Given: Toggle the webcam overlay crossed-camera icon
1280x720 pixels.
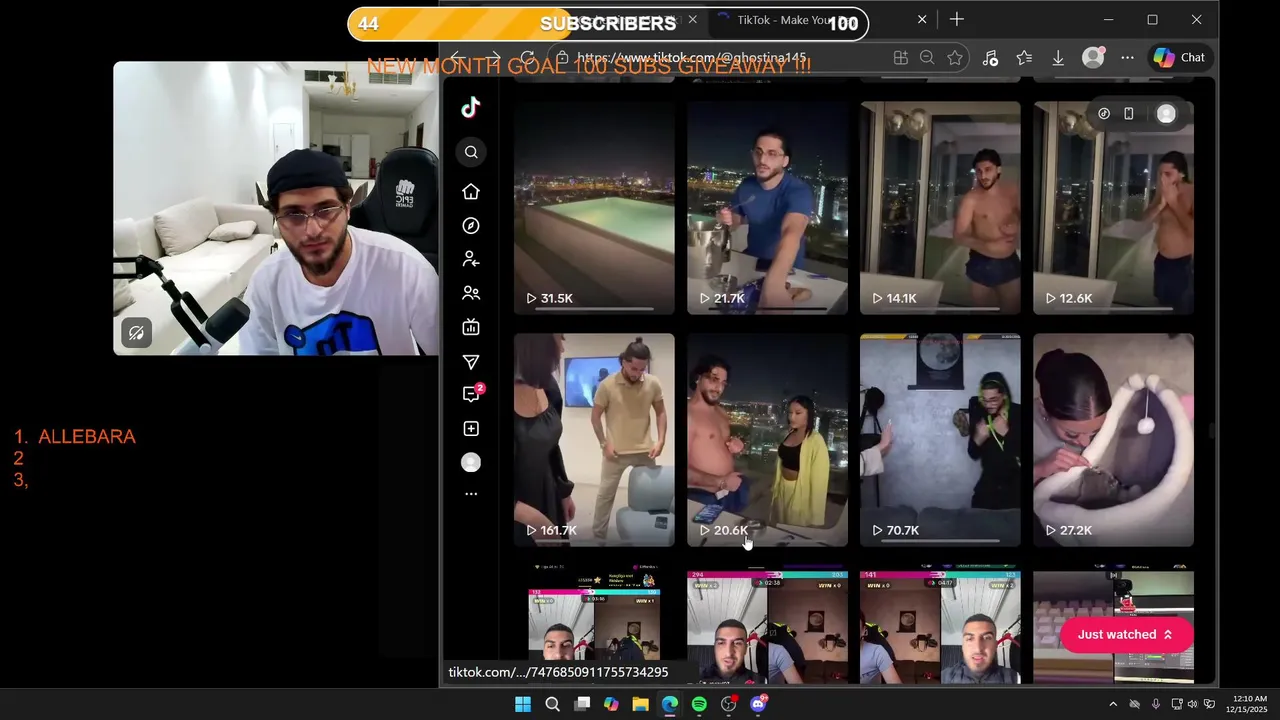Looking at the screenshot, I should [x=136, y=333].
